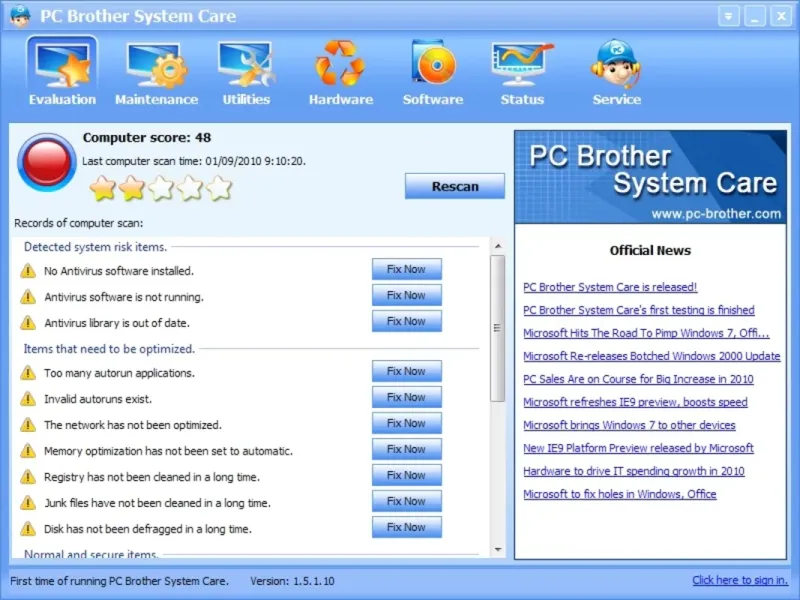The width and height of the screenshot is (800, 600).
Task: Click the scan records scrollbar thumb
Action: click(498, 328)
